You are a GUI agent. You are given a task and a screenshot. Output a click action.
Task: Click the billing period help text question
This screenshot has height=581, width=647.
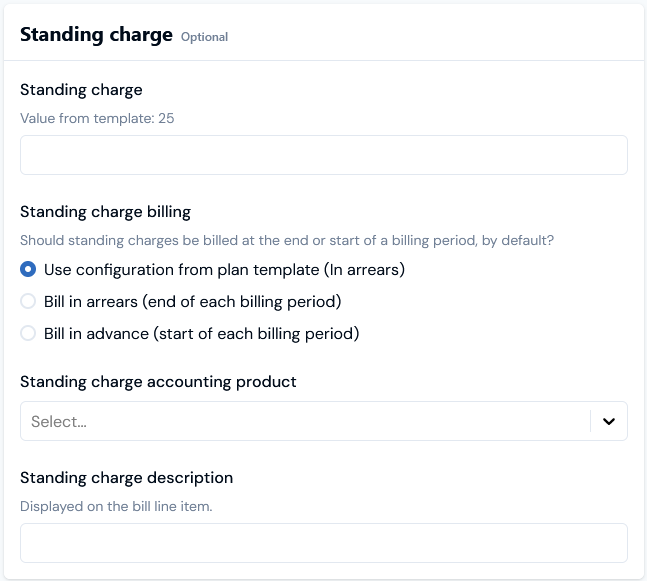[287, 240]
